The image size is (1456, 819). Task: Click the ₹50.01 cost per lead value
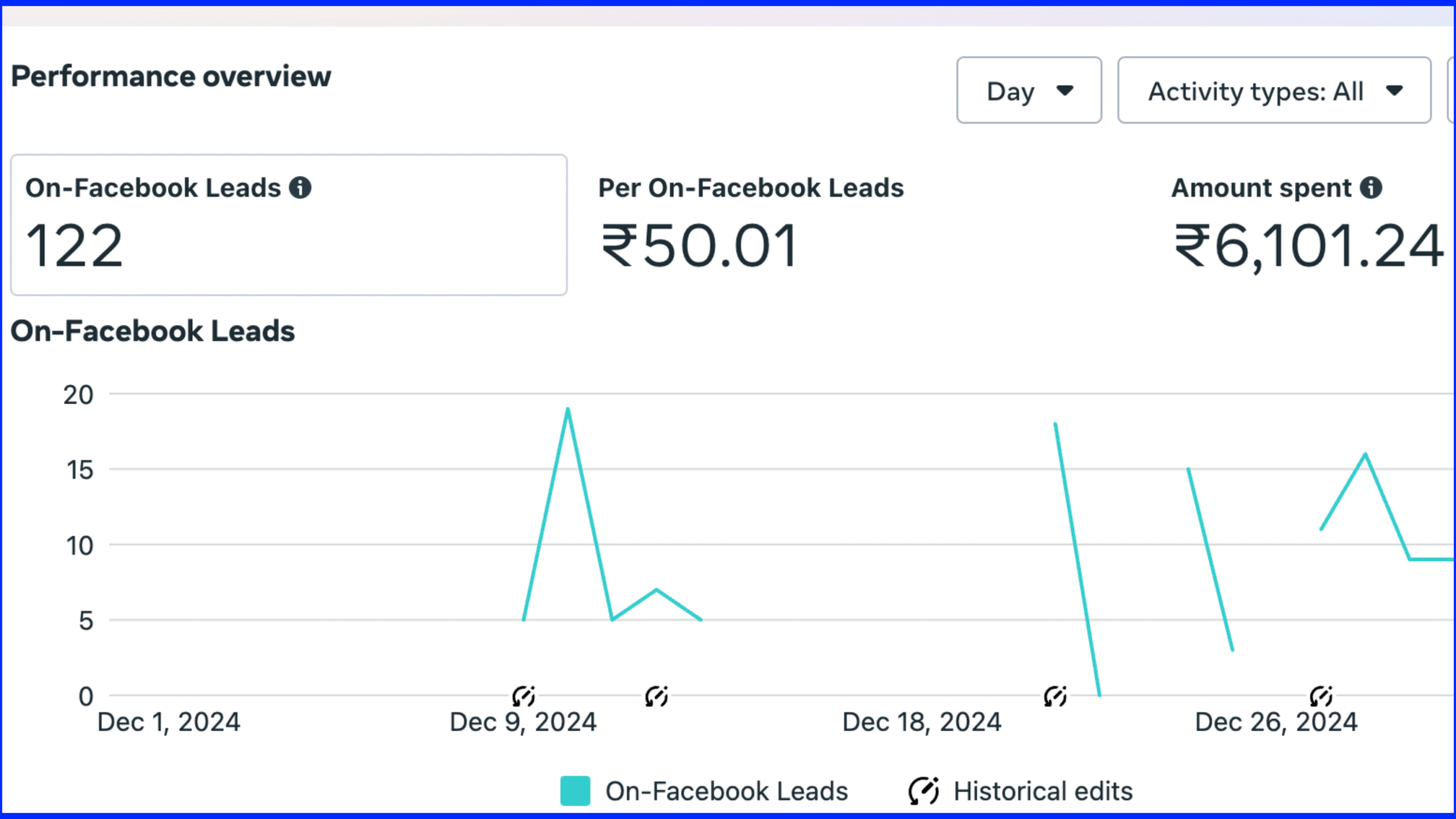tap(699, 246)
